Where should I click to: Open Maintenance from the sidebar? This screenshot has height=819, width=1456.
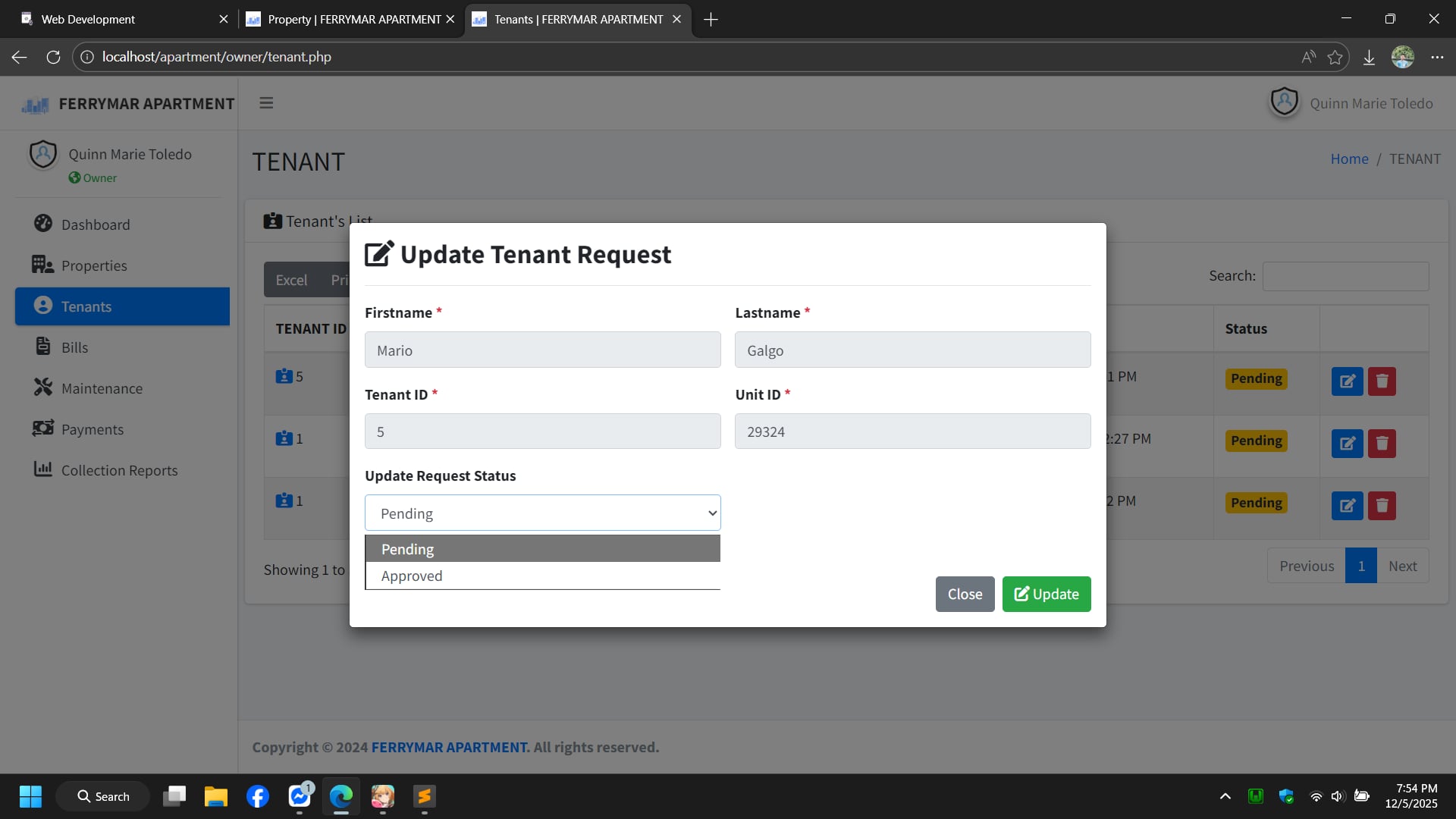(x=102, y=388)
